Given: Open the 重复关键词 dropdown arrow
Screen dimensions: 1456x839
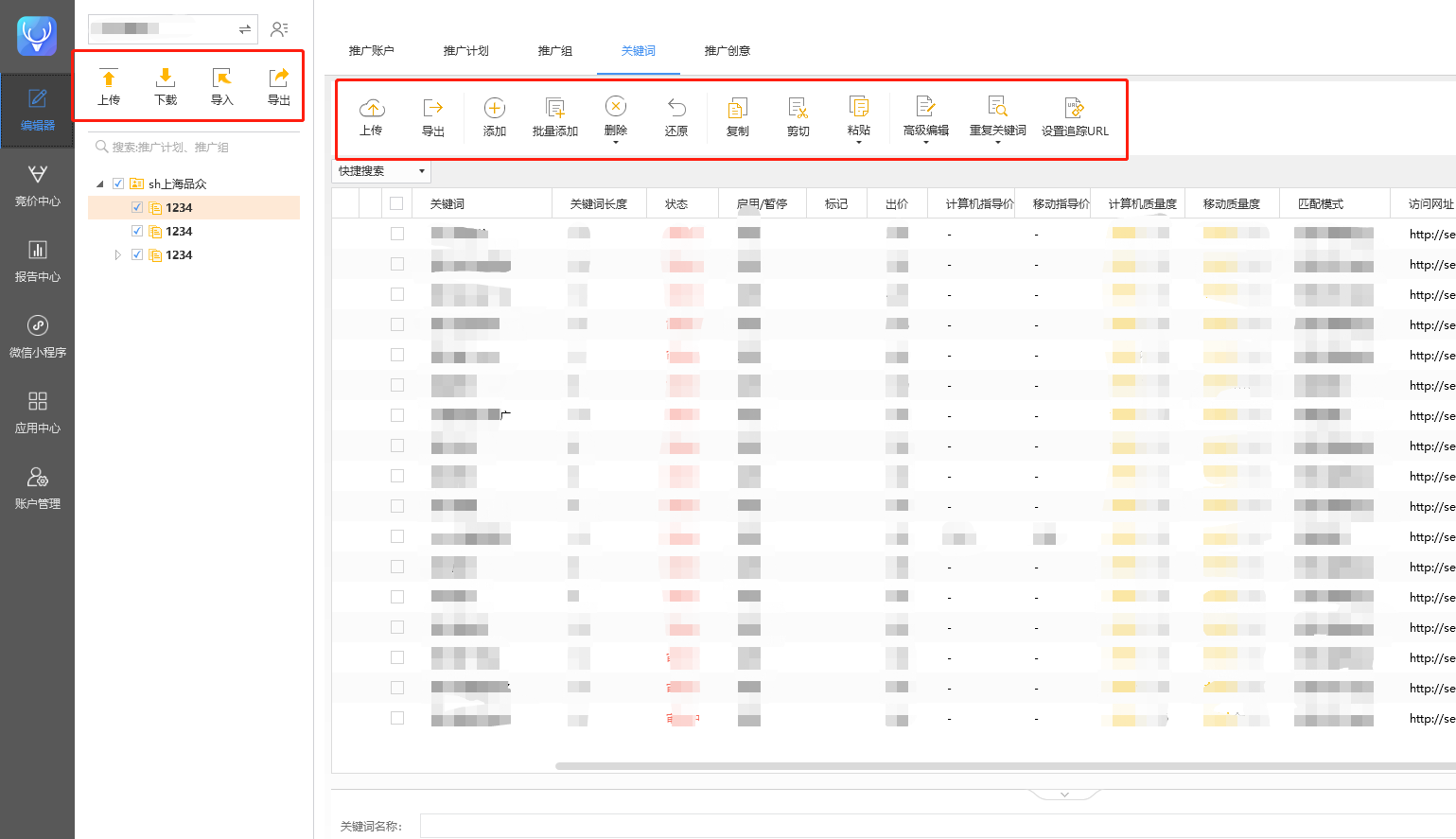Looking at the screenshot, I should click(x=998, y=143).
